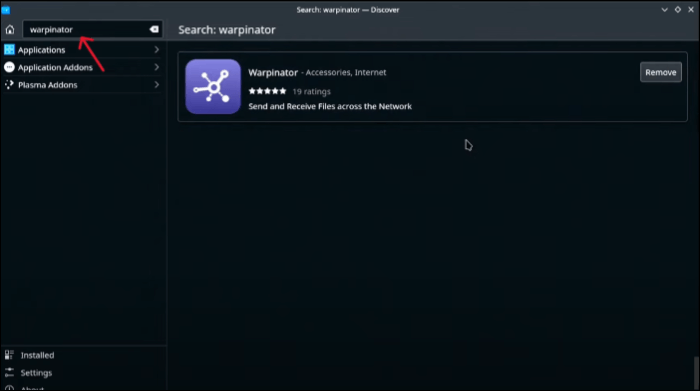This screenshot has height=391, width=700.
Task: Click the results list vertical scrollbar
Action: (696, 373)
